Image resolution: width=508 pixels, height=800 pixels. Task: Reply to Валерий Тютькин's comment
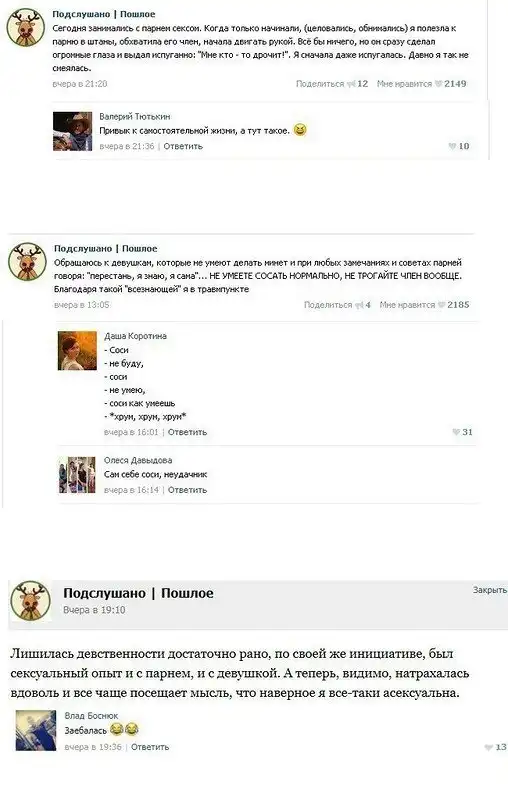click(183, 146)
